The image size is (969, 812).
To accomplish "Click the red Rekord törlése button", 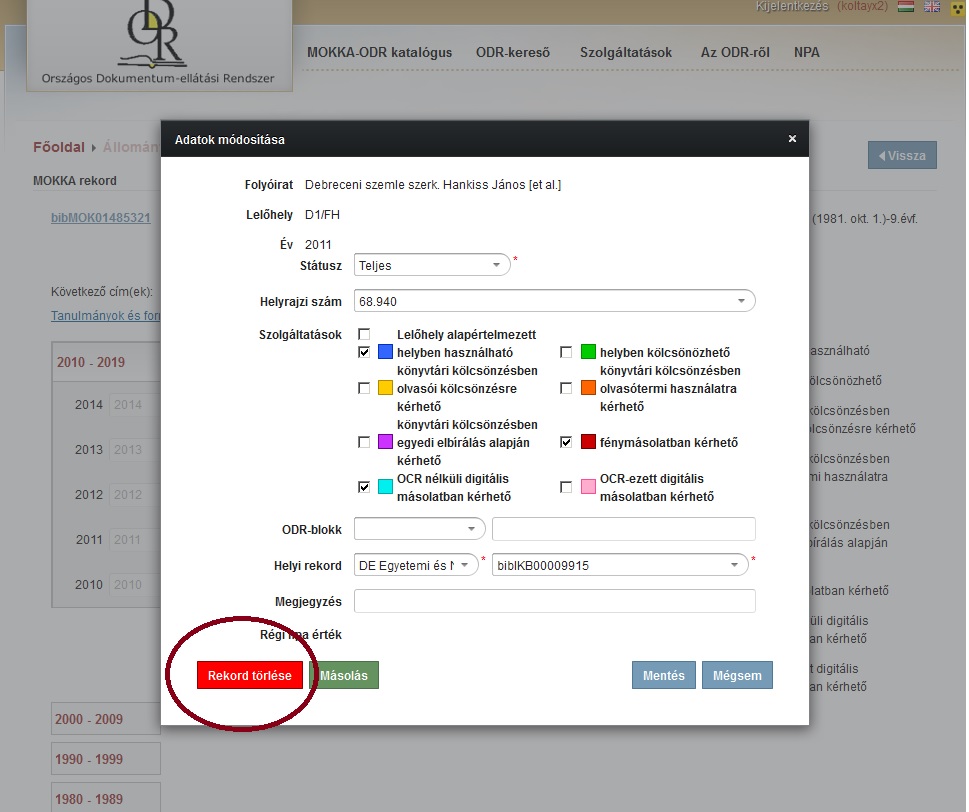I will pyautogui.click(x=249, y=676).
